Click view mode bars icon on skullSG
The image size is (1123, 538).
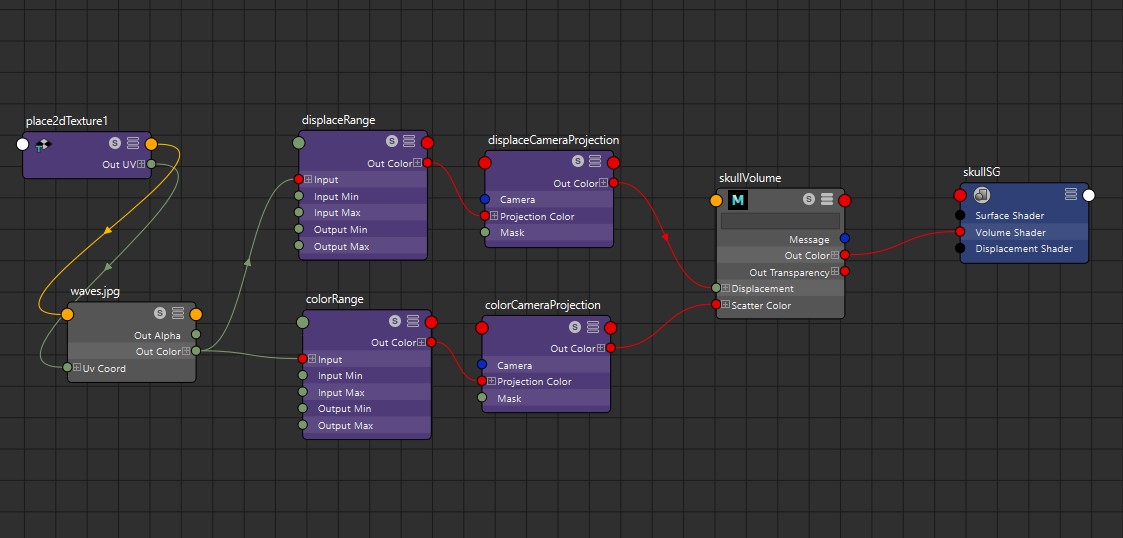coord(1071,194)
